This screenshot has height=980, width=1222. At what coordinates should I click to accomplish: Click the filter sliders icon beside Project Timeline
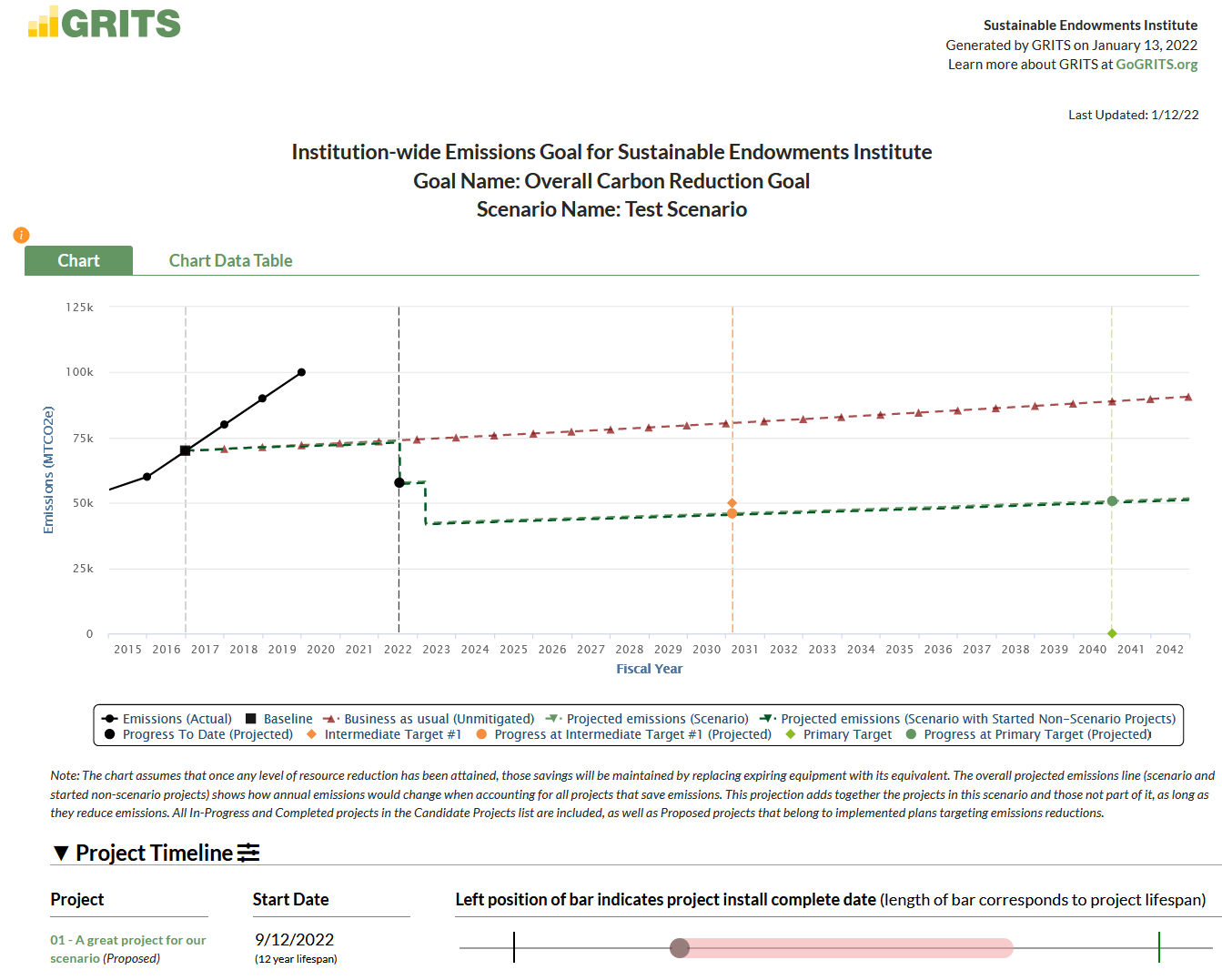[x=247, y=852]
